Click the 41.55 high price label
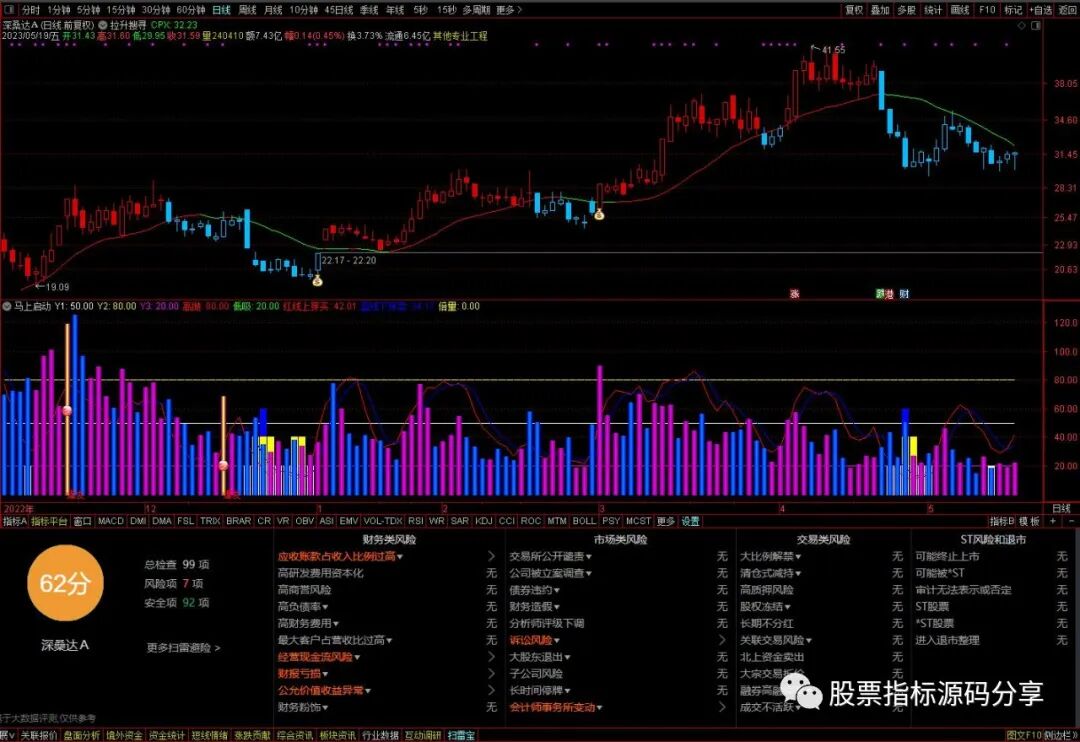The height and width of the screenshot is (742, 1080). pos(833,50)
